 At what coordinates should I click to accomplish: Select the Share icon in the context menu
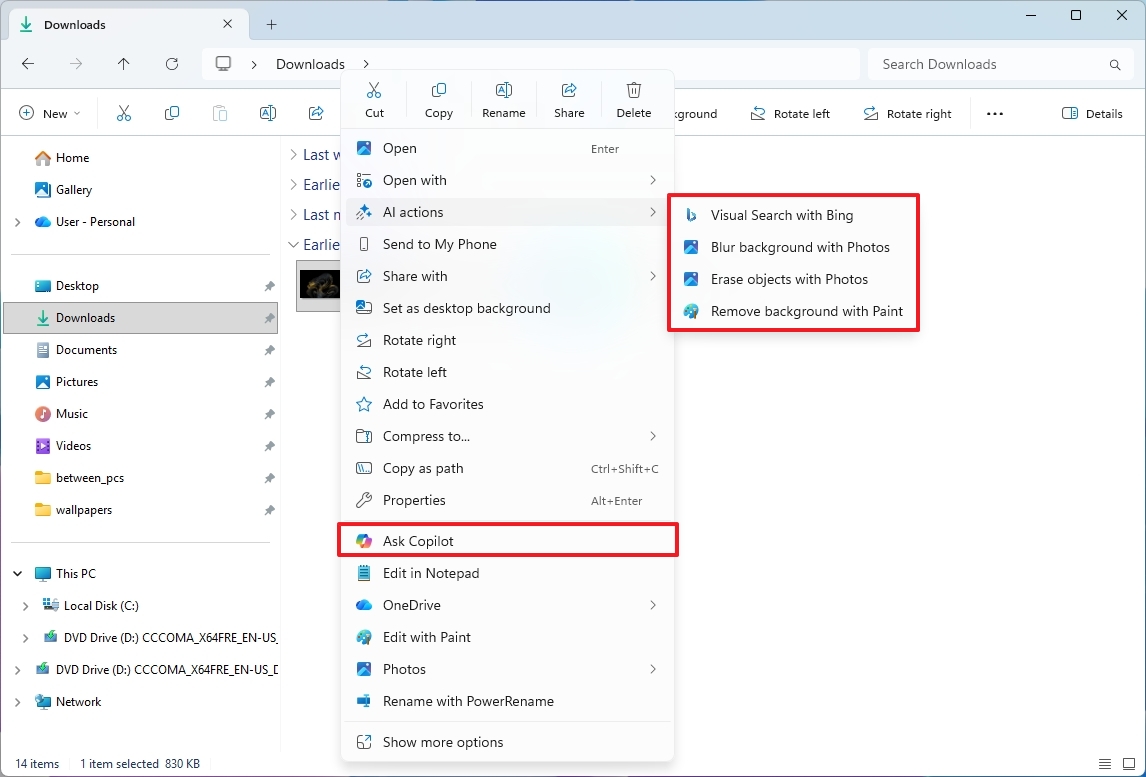[x=569, y=91]
